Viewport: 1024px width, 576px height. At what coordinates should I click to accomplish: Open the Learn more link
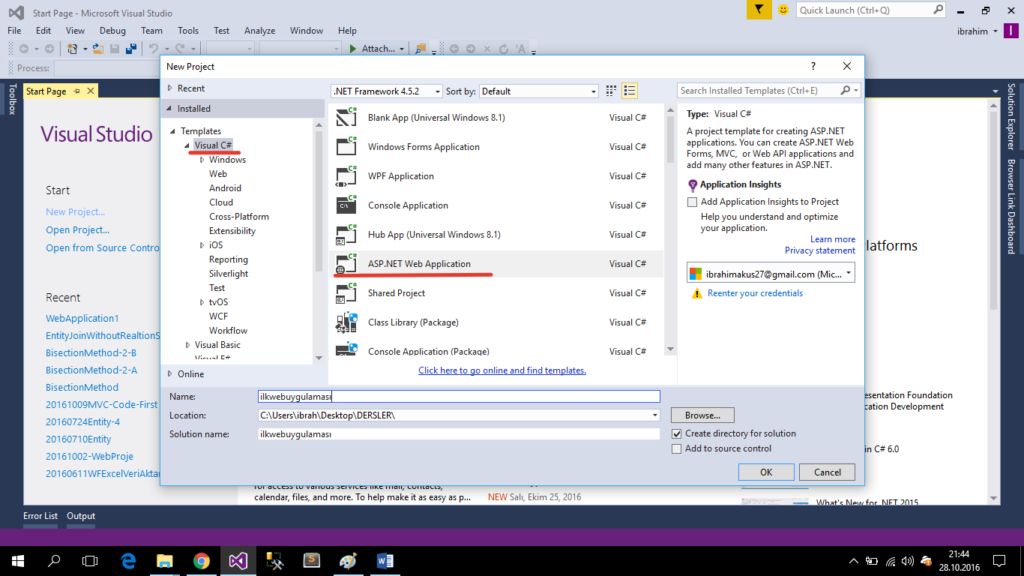[833, 239]
